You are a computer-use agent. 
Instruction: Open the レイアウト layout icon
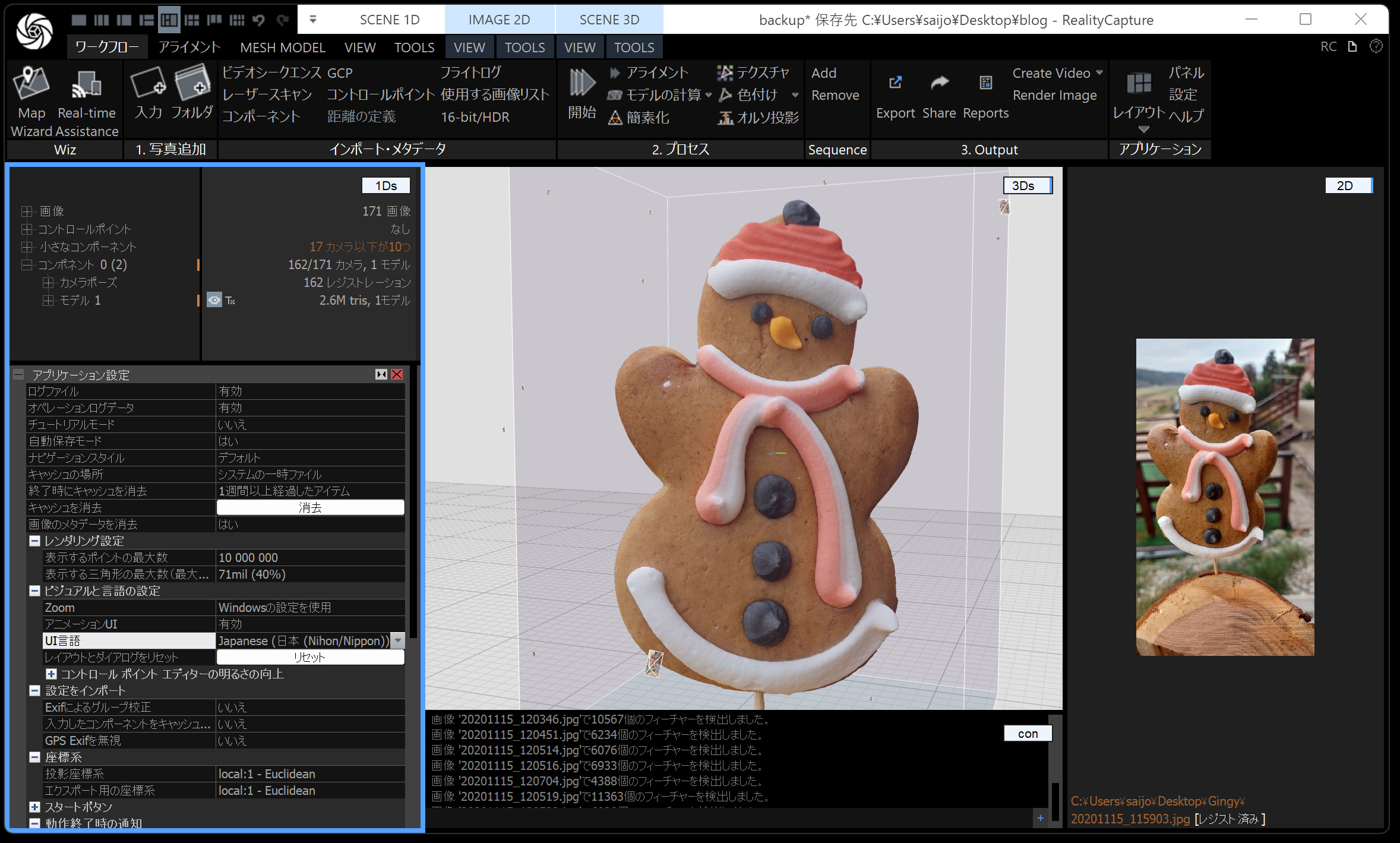1139,84
